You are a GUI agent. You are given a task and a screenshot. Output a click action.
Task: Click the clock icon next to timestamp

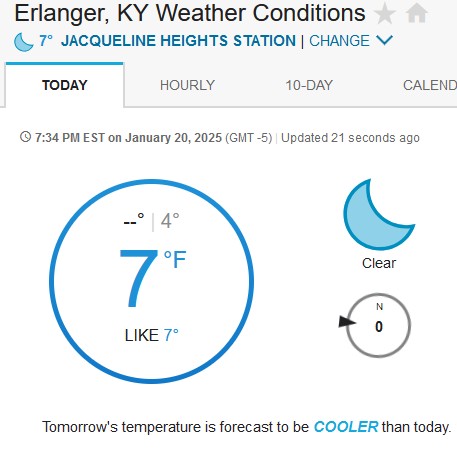click(x=25, y=137)
